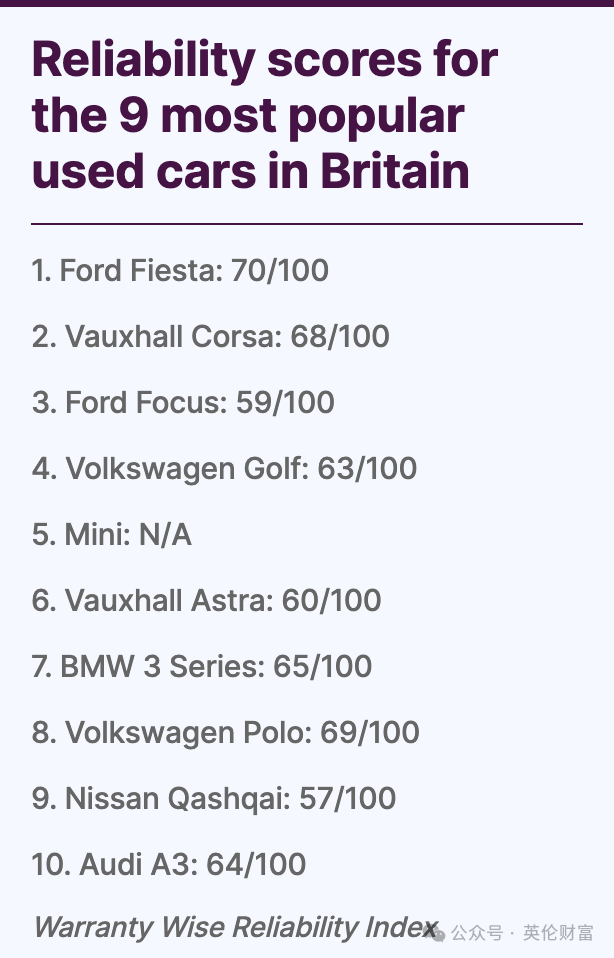
Task: Click the horizontal divider under the title
Action: [307, 224]
